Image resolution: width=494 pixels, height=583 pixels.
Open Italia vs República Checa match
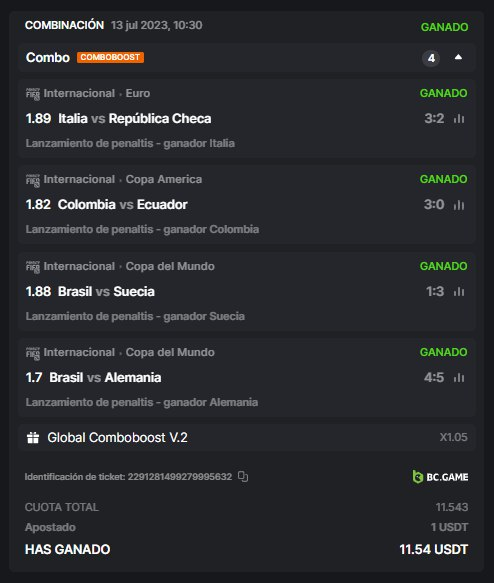click(x=135, y=119)
